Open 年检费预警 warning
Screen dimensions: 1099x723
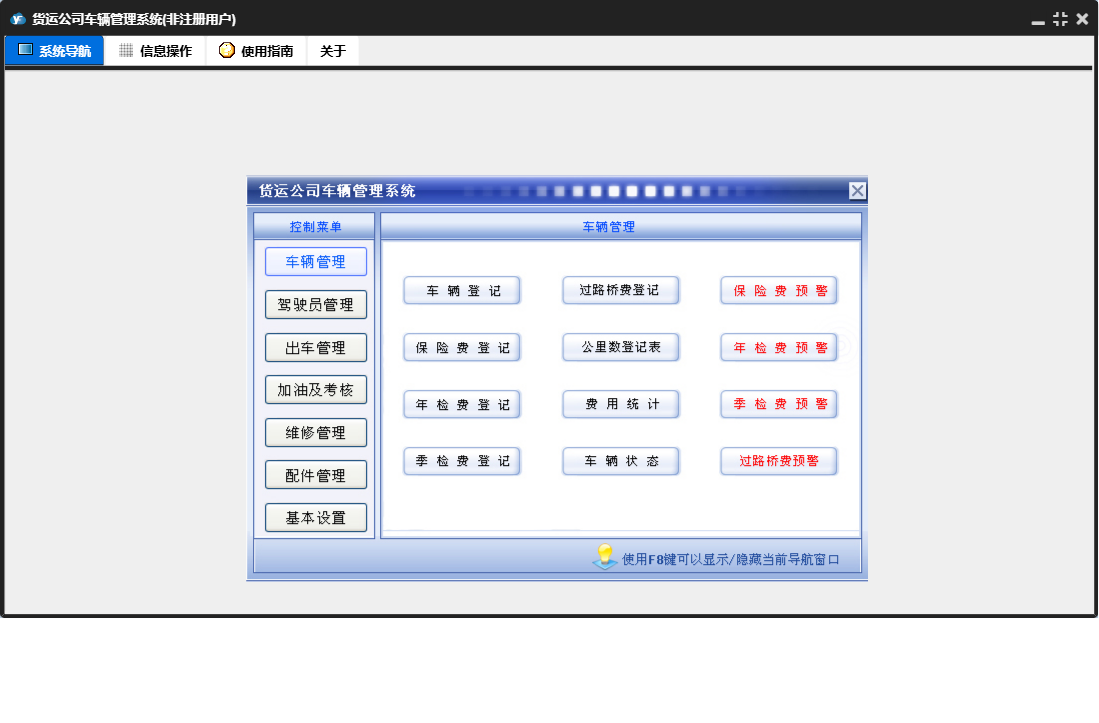[x=779, y=347]
